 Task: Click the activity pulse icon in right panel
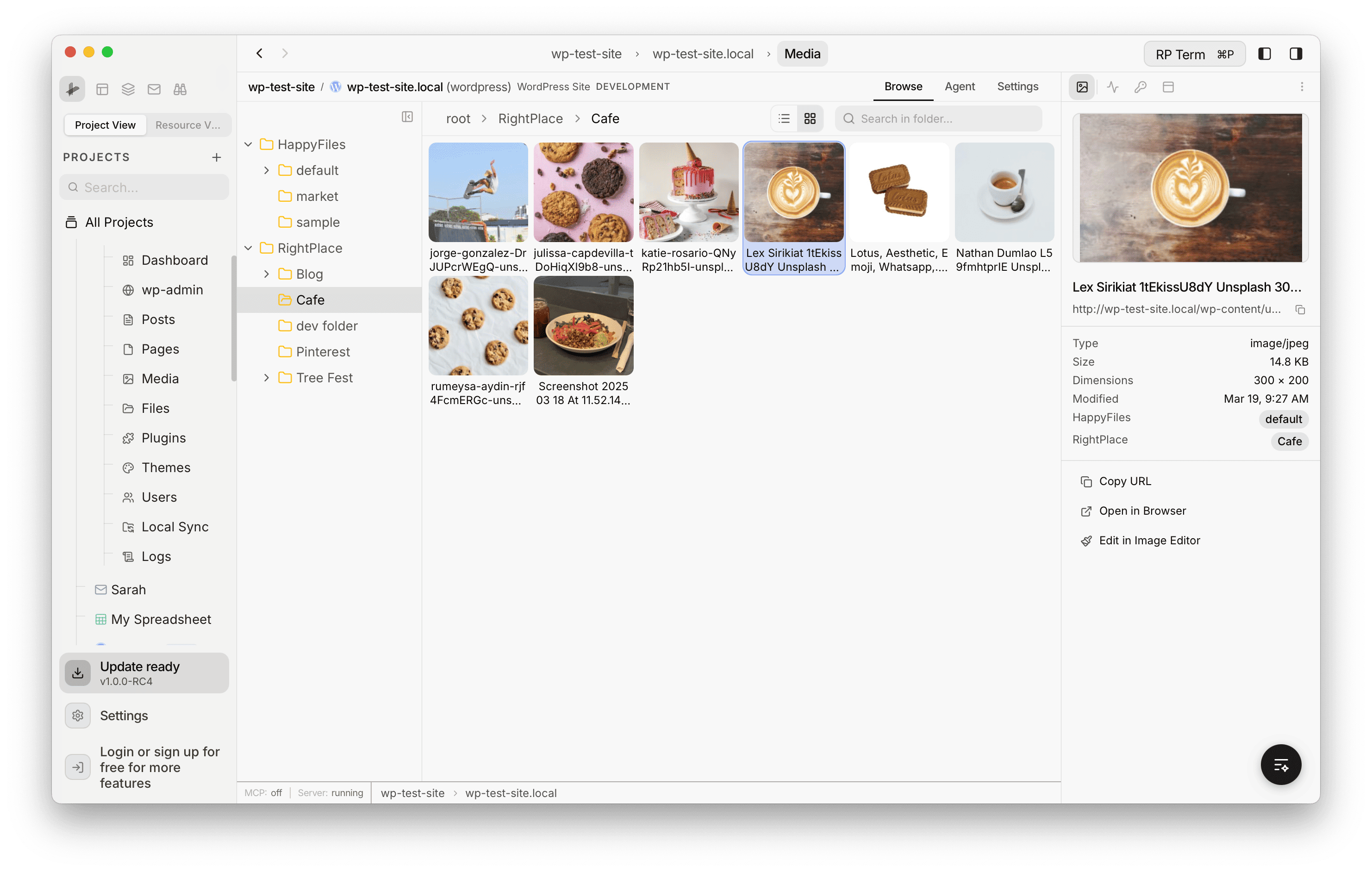tap(1113, 87)
